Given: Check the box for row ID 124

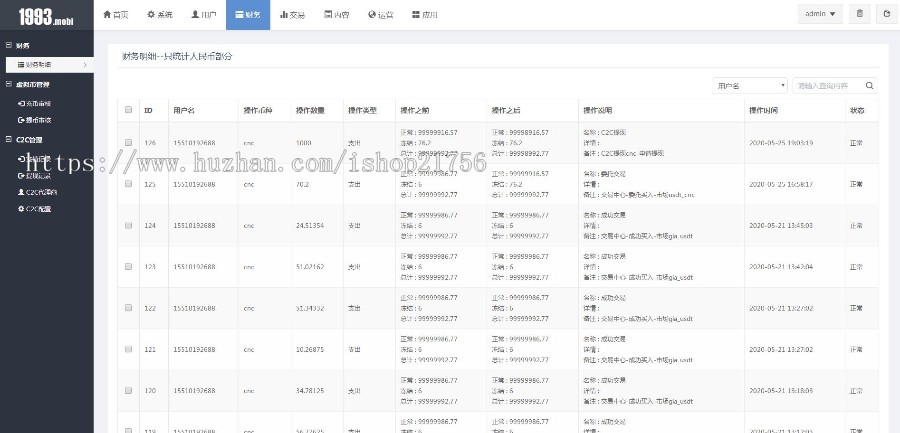Looking at the screenshot, I should pyautogui.click(x=129, y=225).
